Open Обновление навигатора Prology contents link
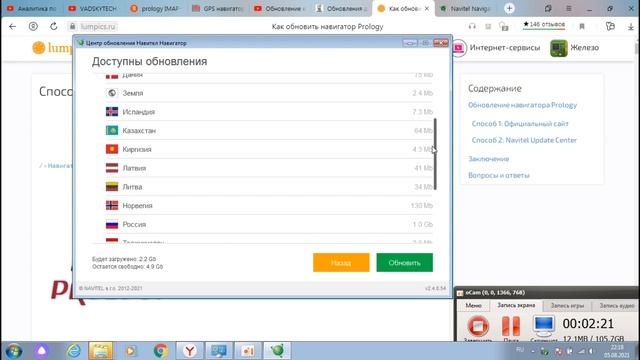Viewport: 640px width, 360px height. [522, 105]
